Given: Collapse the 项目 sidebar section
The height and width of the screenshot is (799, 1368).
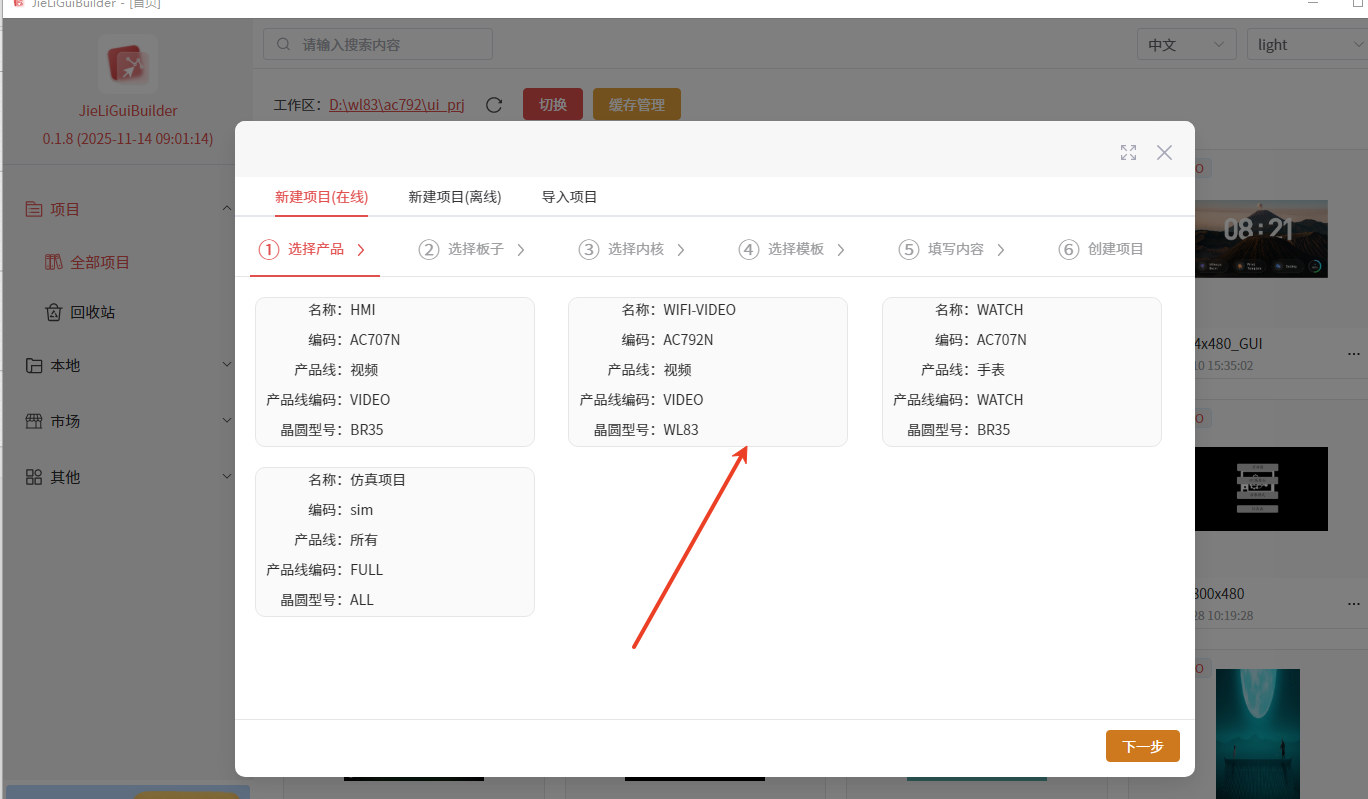Looking at the screenshot, I should (226, 209).
